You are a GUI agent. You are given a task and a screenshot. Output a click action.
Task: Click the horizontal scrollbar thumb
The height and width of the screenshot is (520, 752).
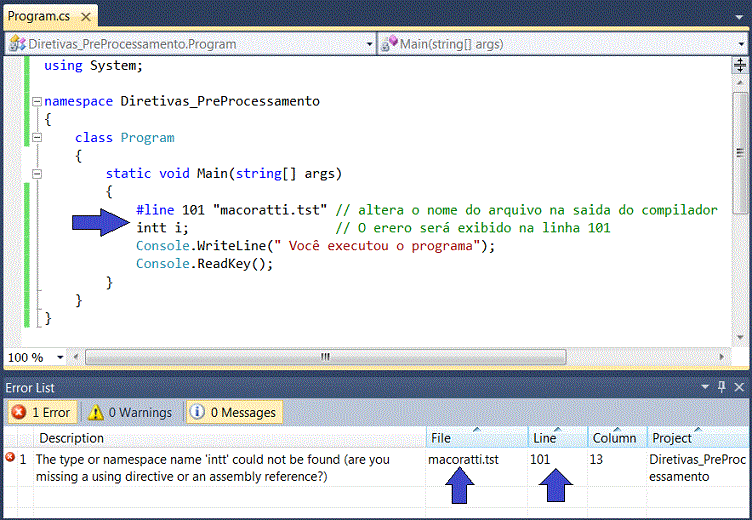[x=325, y=357]
